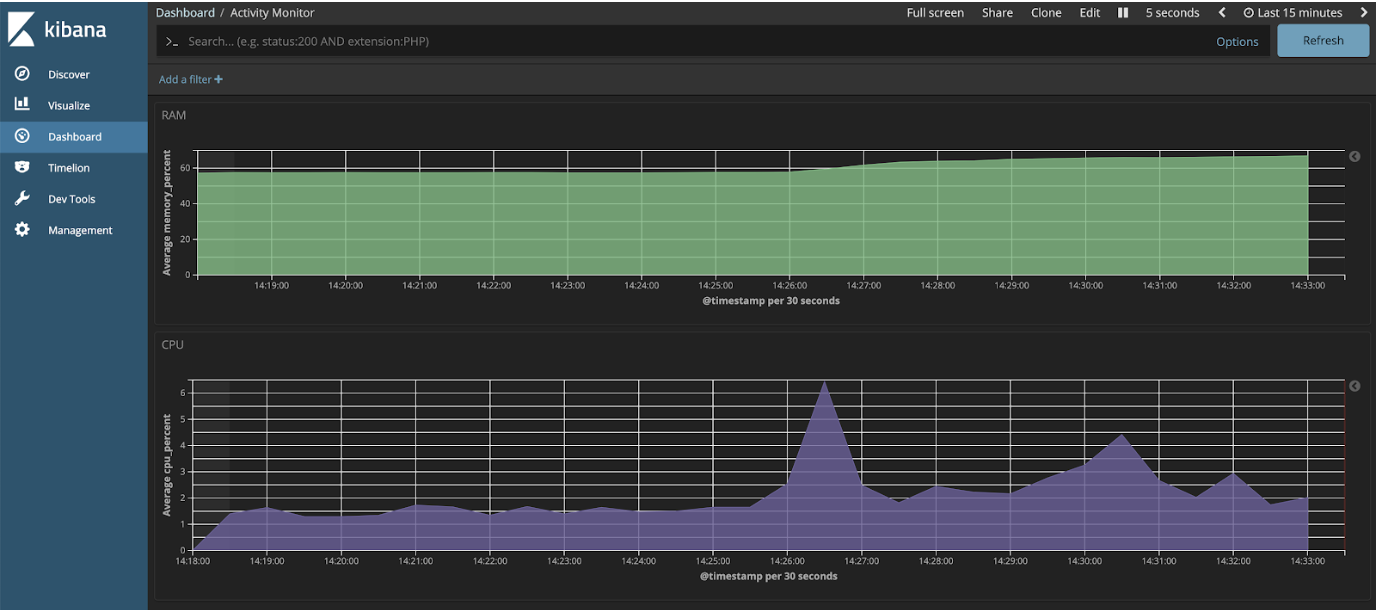Expand the Add a filter control
The height and width of the screenshot is (610, 1376).
pos(190,79)
